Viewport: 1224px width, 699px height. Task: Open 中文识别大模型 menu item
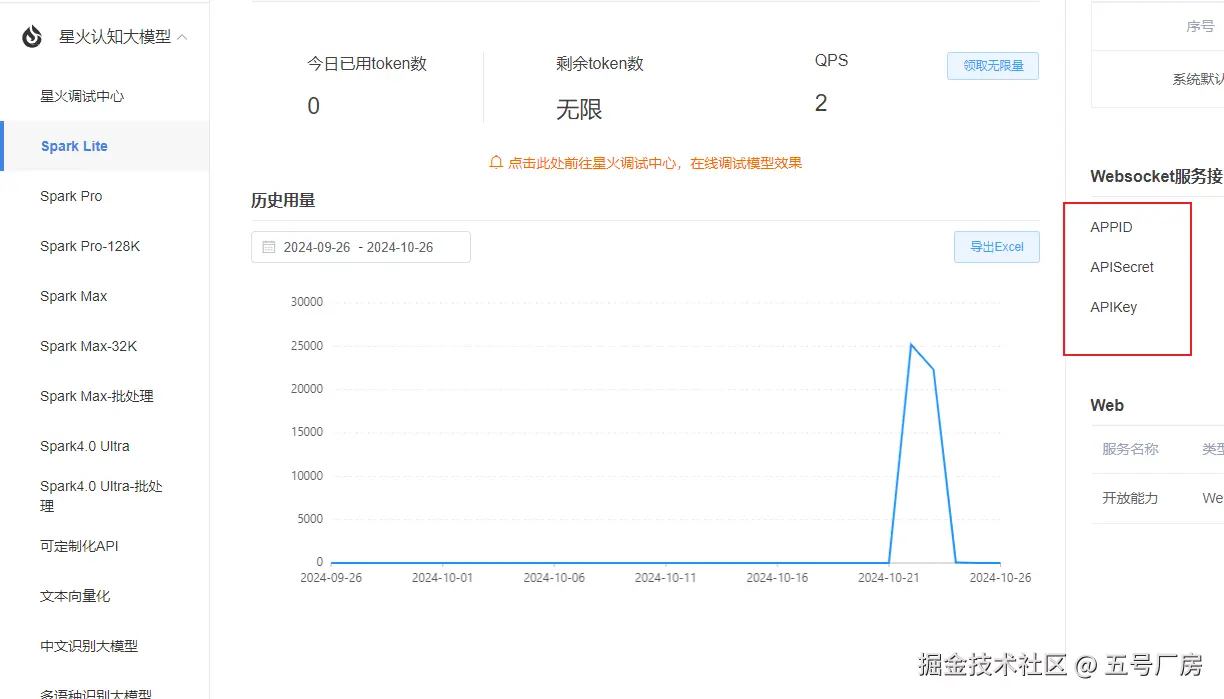tap(89, 646)
